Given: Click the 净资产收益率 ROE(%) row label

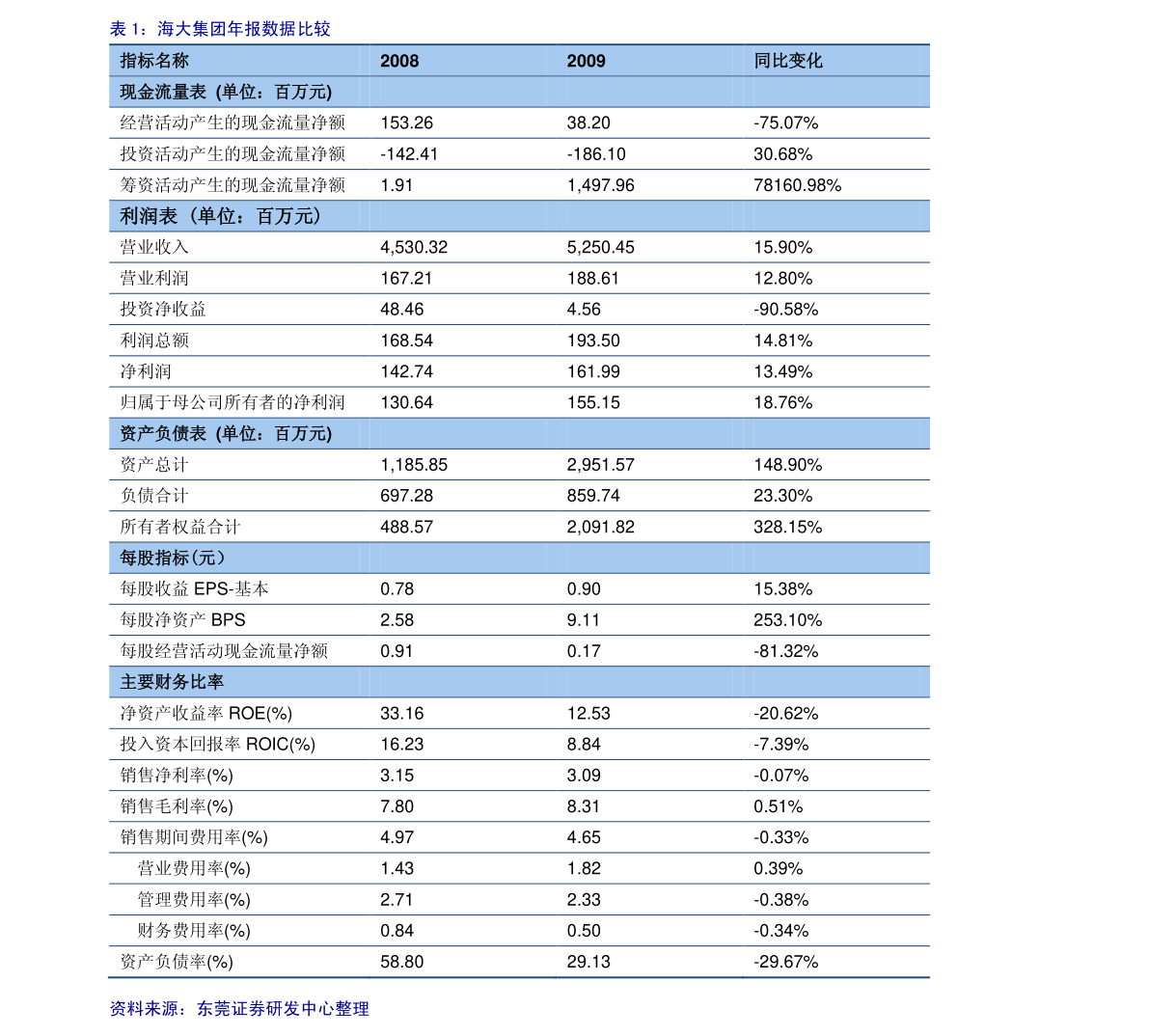Looking at the screenshot, I should [205, 714].
